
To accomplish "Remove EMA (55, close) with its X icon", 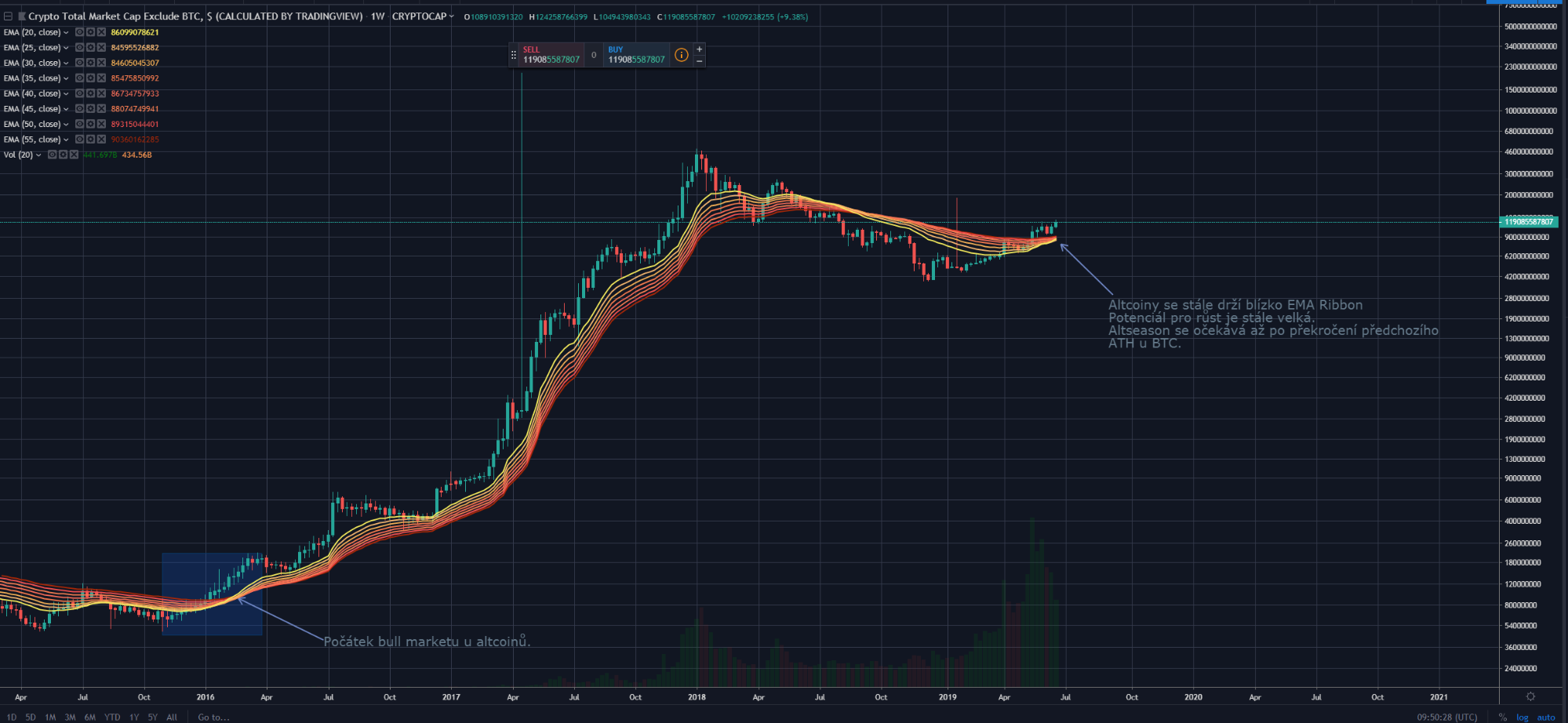I will [101, 140].
